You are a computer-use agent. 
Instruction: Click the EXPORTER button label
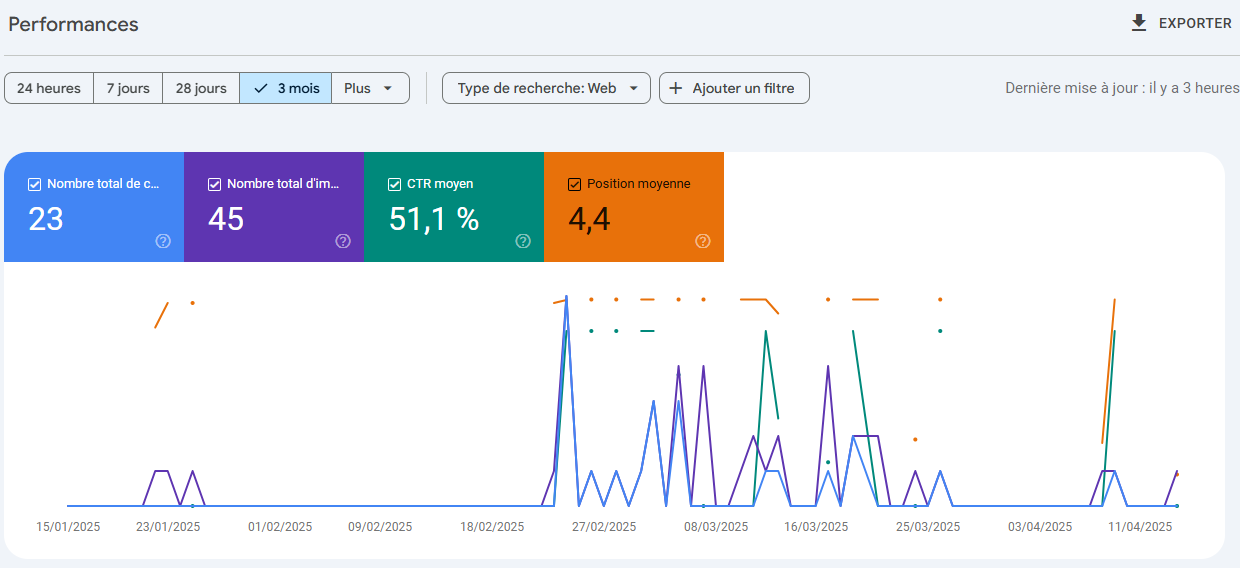(x=1195, y=23)
